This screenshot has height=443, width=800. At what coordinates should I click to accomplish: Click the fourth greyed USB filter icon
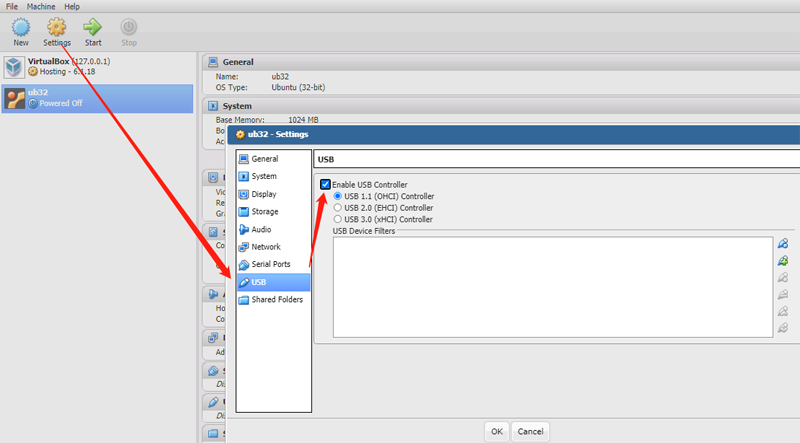783,294
